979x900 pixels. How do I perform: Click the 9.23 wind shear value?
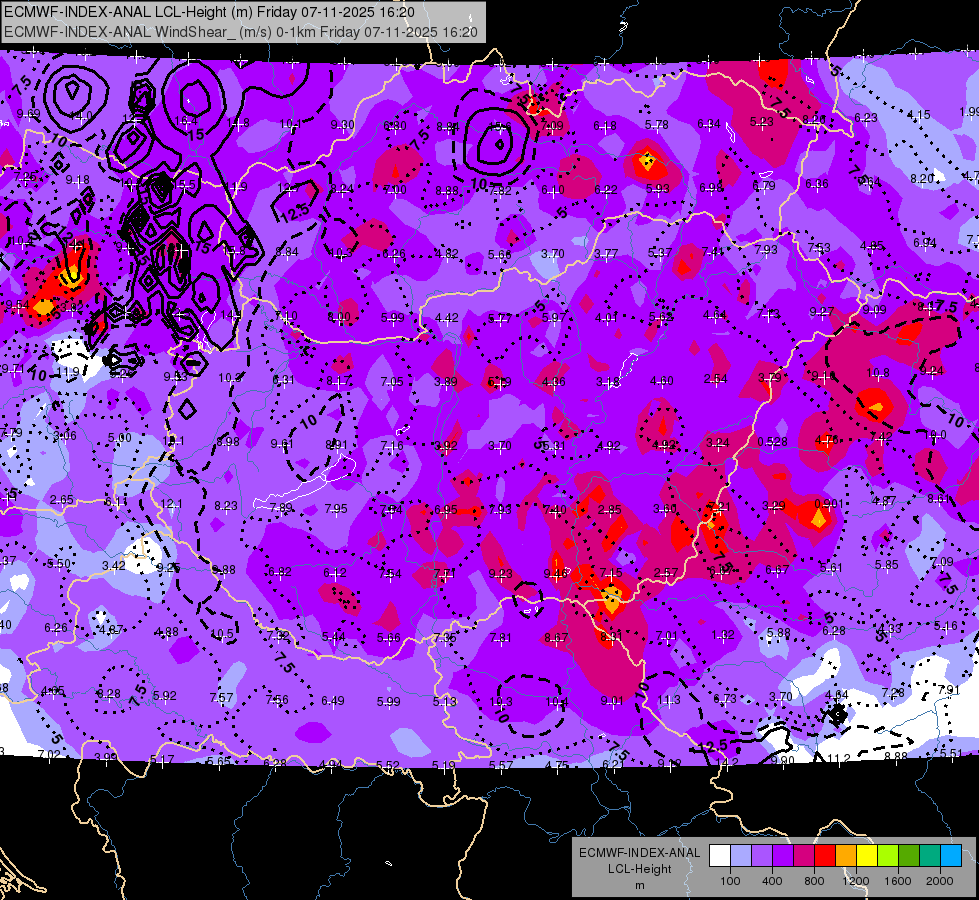pos(501,574)
